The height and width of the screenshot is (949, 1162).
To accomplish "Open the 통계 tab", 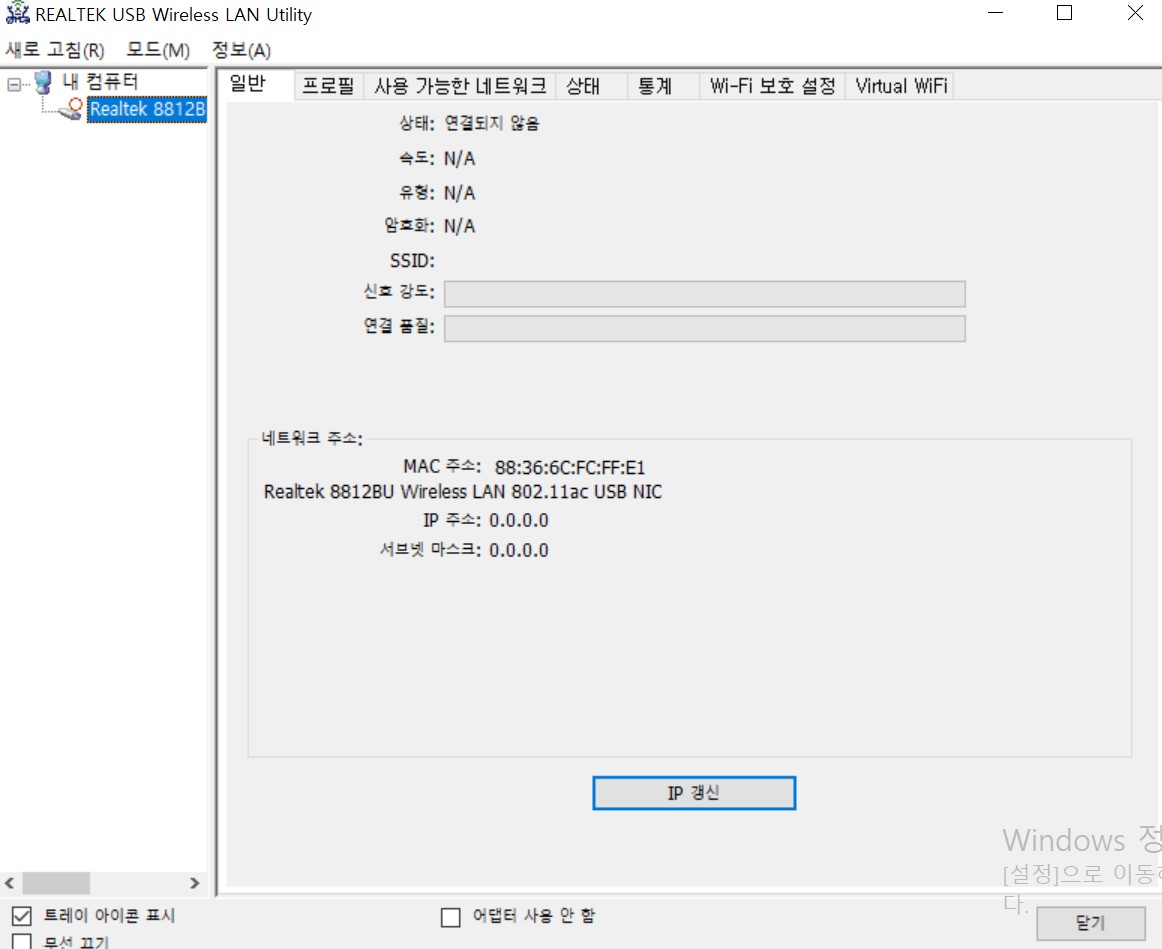I will 655,86.
